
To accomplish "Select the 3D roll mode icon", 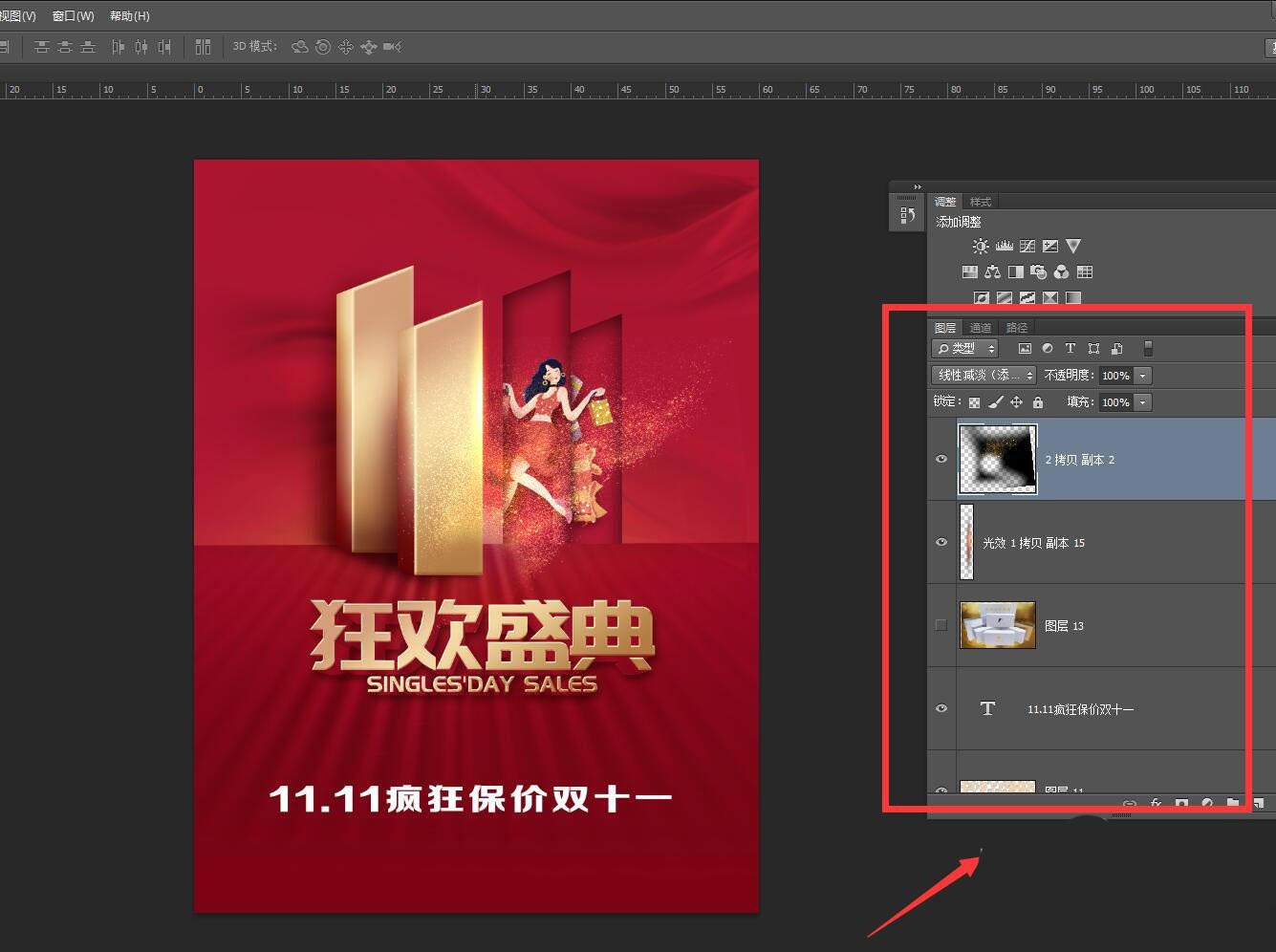I will [323, 46].
